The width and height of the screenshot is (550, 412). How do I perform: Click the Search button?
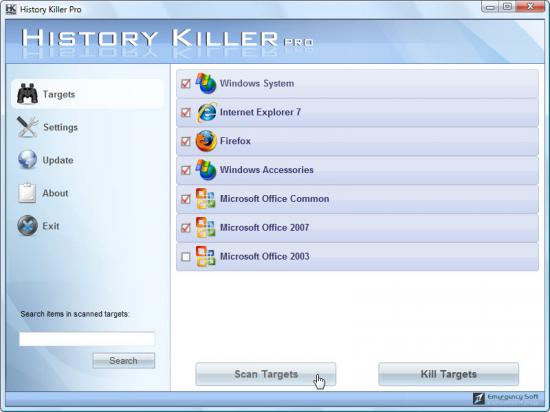[x=123, y=360]
